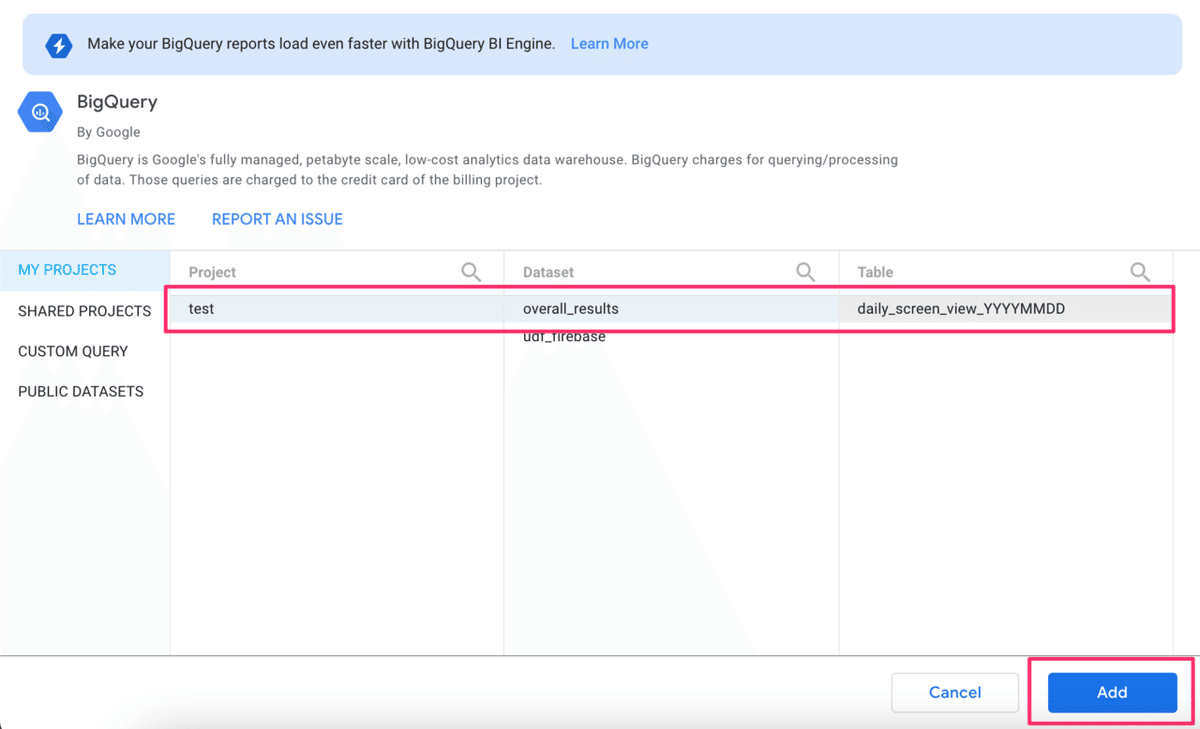The image size is (1200, 729).
Task: Click the LEARN MORE link under description
Action: (x=126, y=219)
